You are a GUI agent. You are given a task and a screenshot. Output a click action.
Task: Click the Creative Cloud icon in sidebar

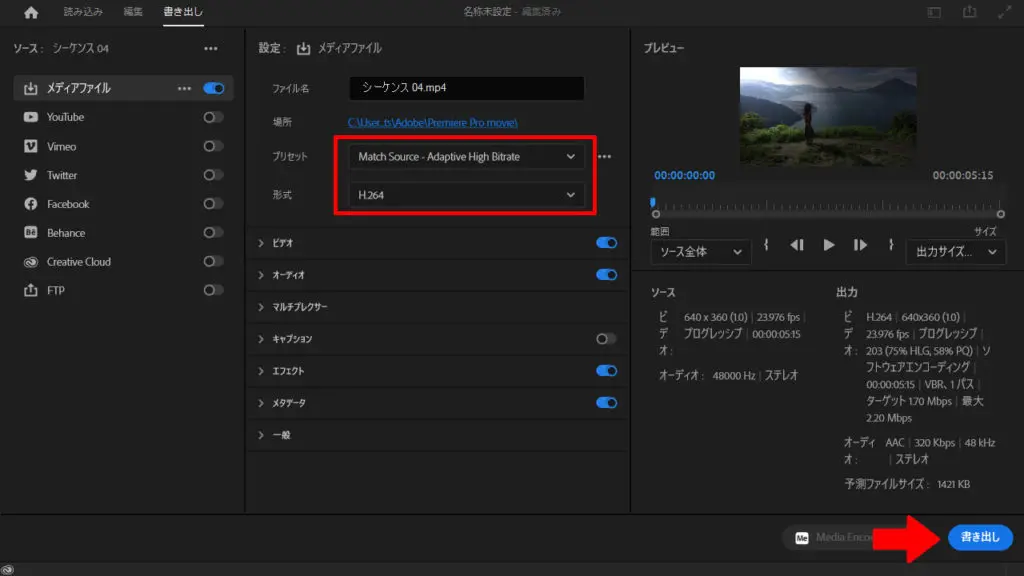click(x=30, y=262)
